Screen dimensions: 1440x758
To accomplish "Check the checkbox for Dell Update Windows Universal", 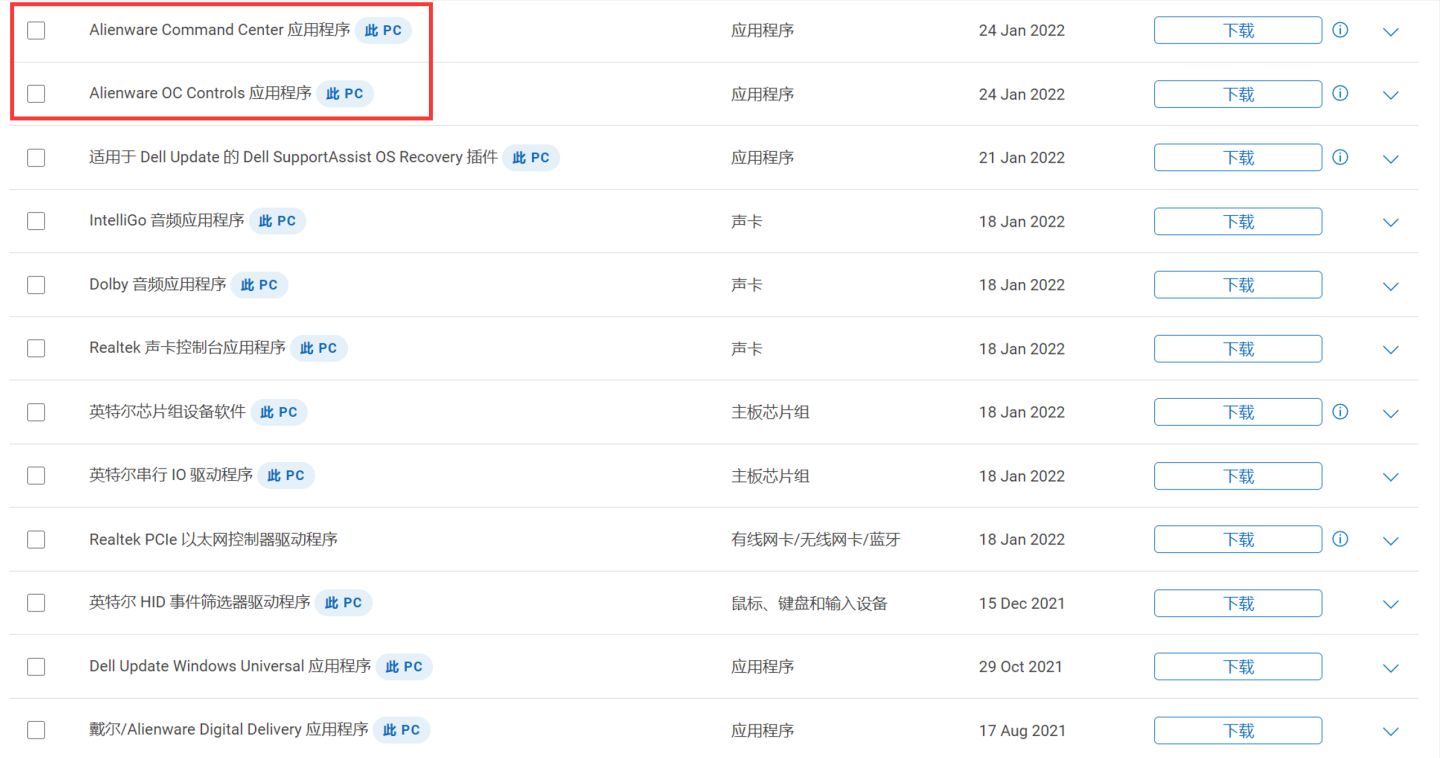I will pos(36,666).
